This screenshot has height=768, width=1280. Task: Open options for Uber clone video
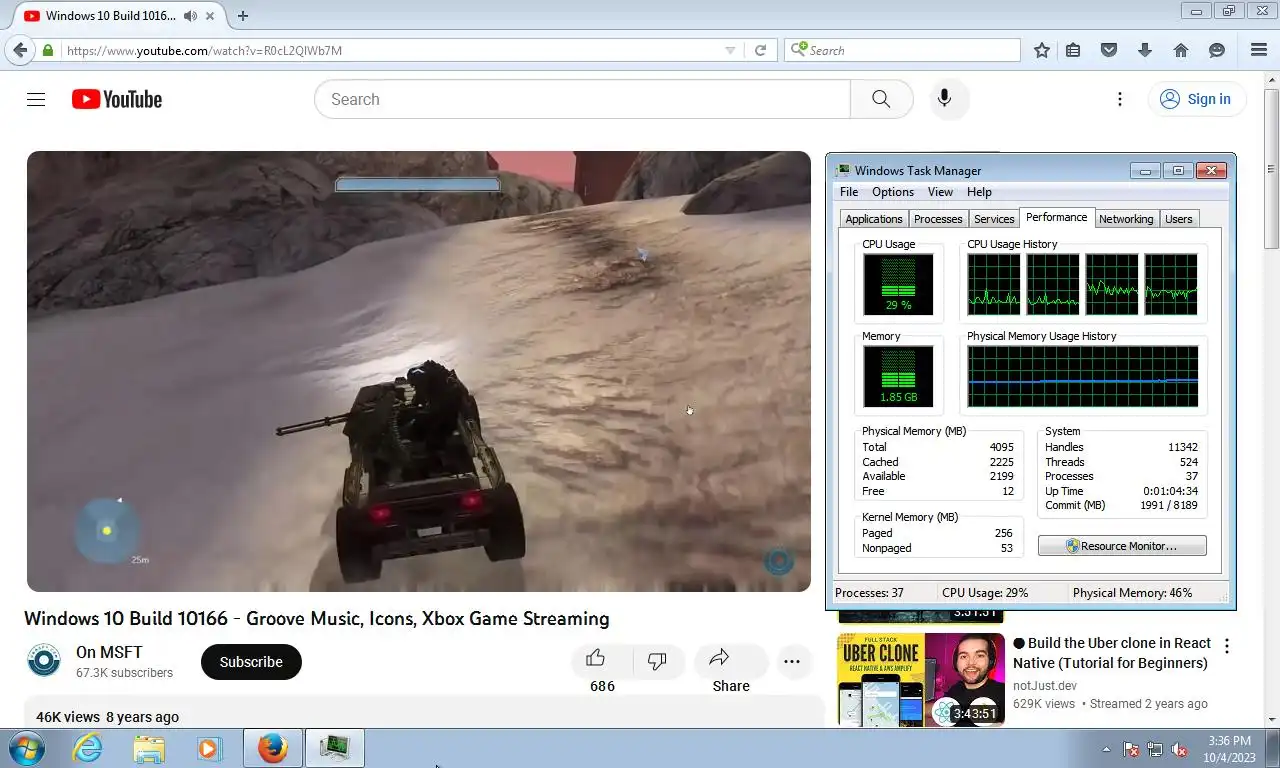click(1227, 646)
